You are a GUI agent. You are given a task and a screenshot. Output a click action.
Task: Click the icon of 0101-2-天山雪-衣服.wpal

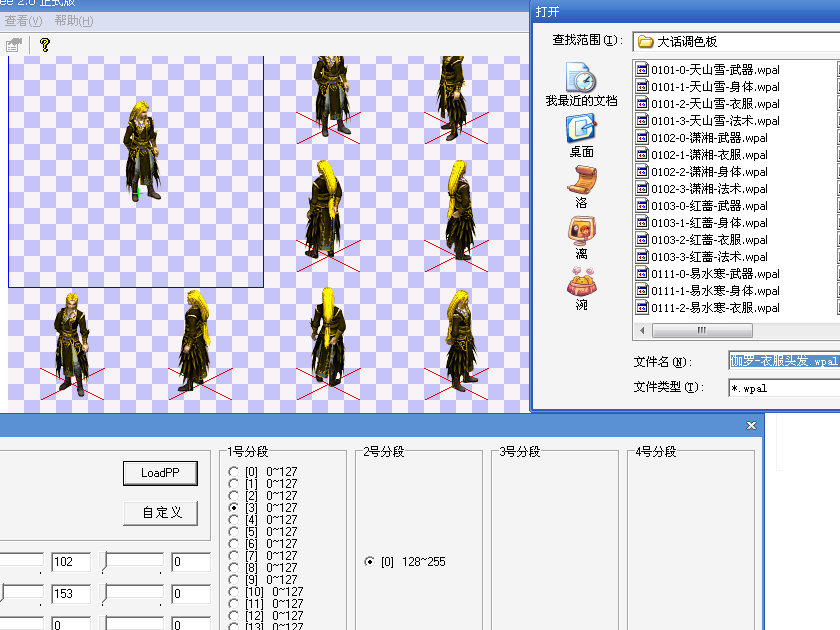[x=642, y=103]
